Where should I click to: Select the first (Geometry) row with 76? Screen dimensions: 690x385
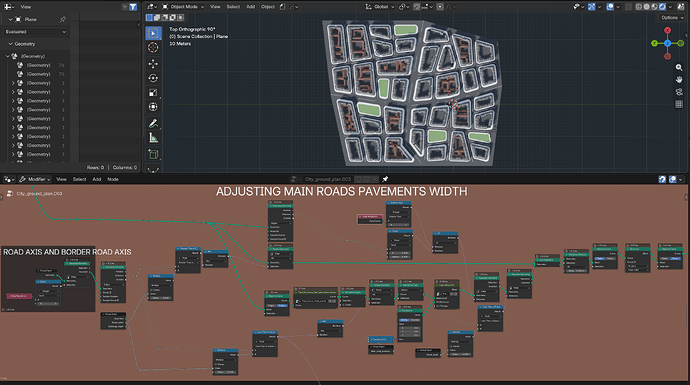(x=38, y=65)
